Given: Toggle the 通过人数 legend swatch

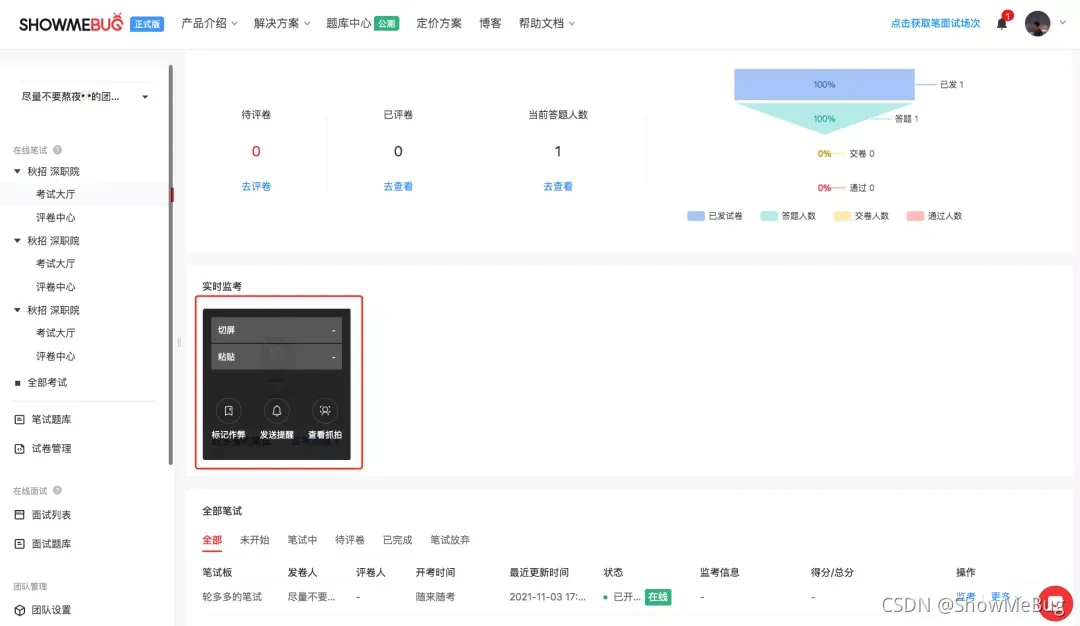Looking at the screenshot, I should point(915,216).
